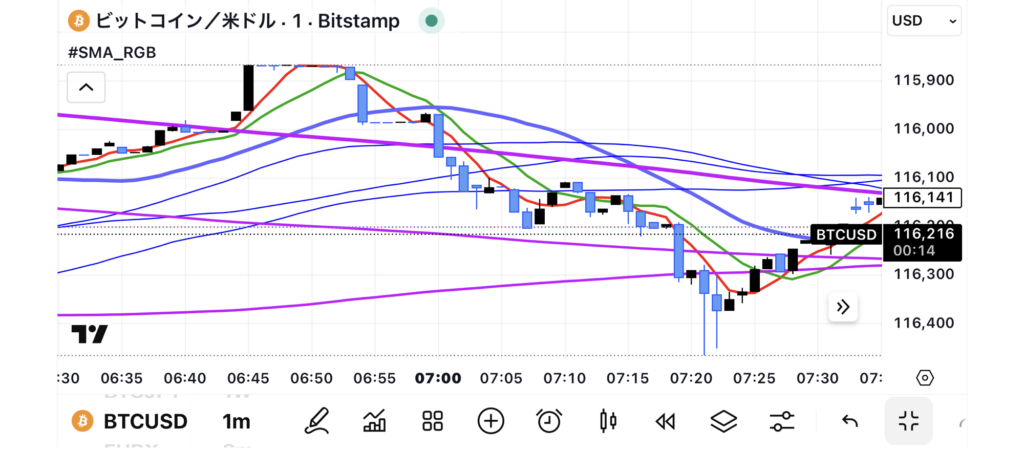Click the TradingView logo on the chart
Image resolution: width=1024 pixels, height=473 pixels.
pos(89,335)
